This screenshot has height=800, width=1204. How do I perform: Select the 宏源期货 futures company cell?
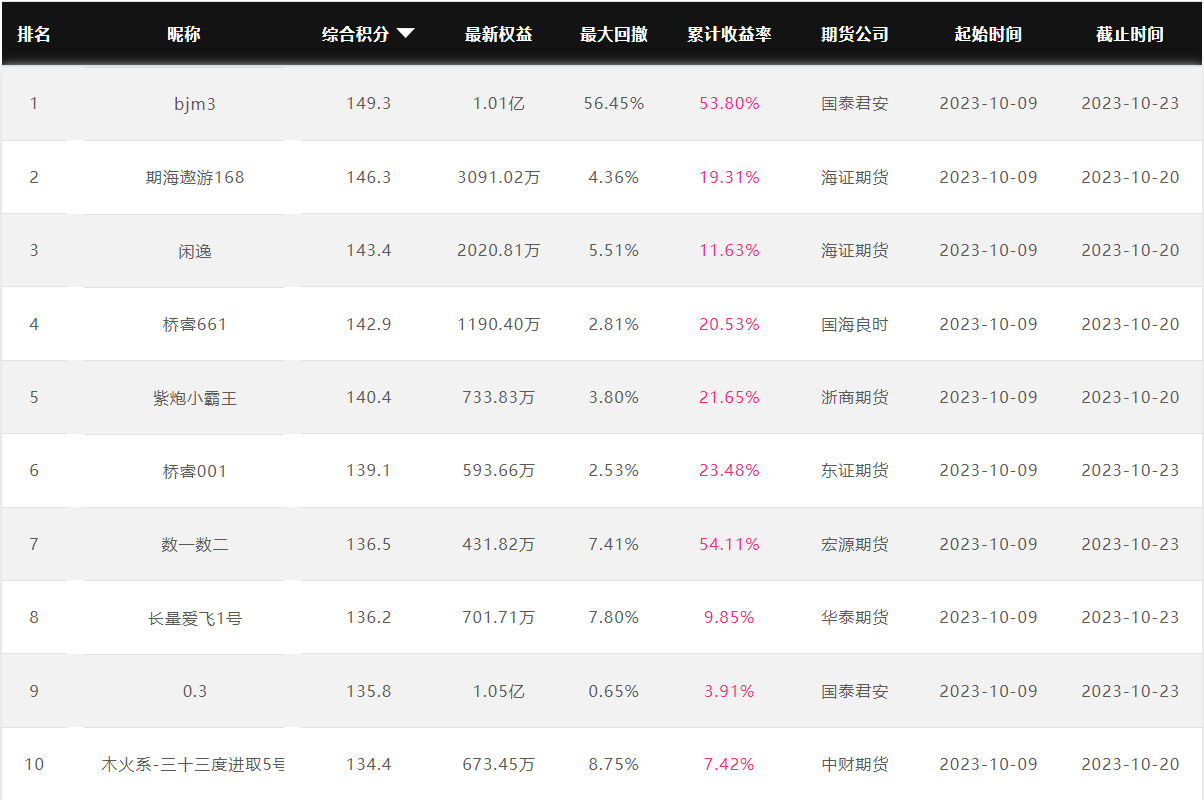click(x=855, y=544)
